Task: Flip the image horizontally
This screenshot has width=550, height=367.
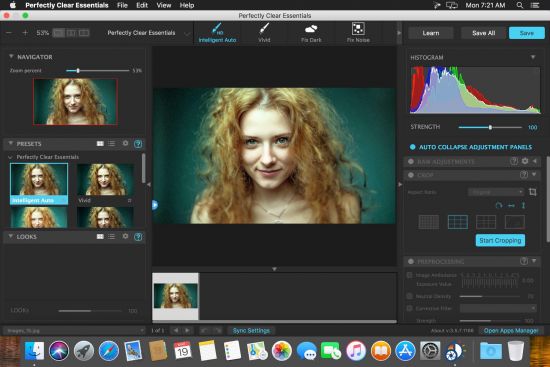Action: point(511,206)
